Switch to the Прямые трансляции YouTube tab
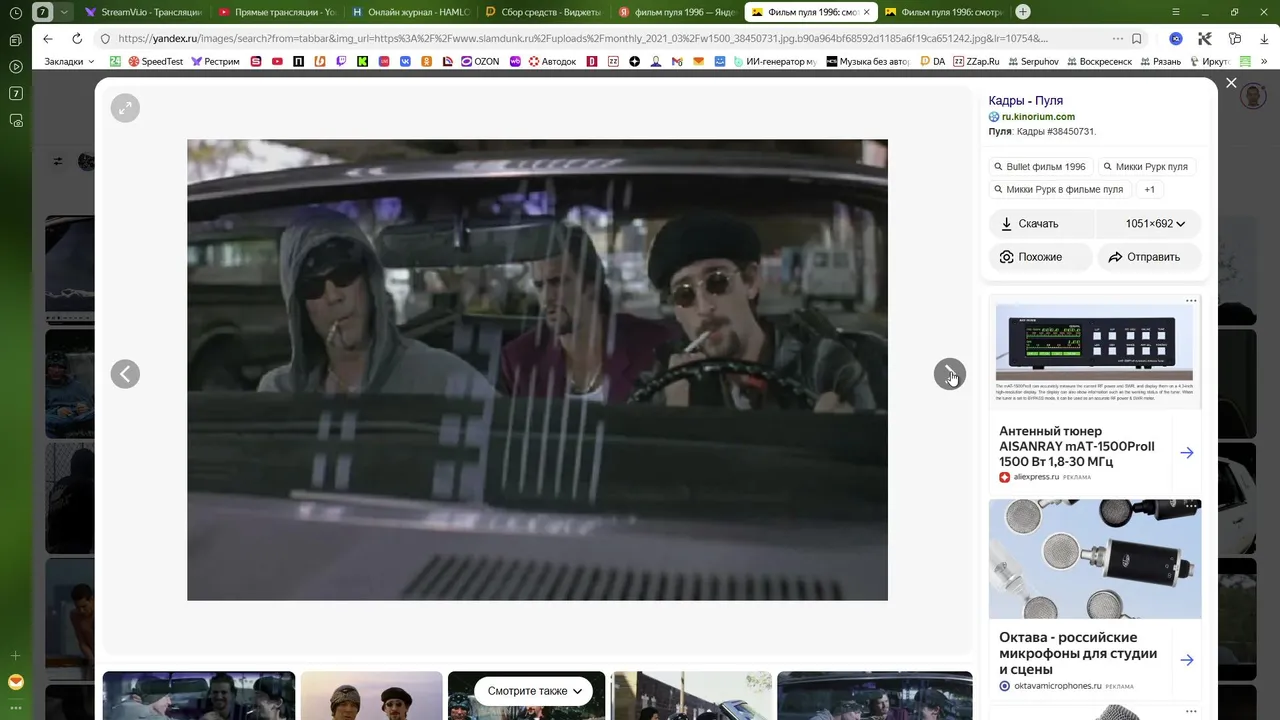1280x720 pixels. [277, 12]
